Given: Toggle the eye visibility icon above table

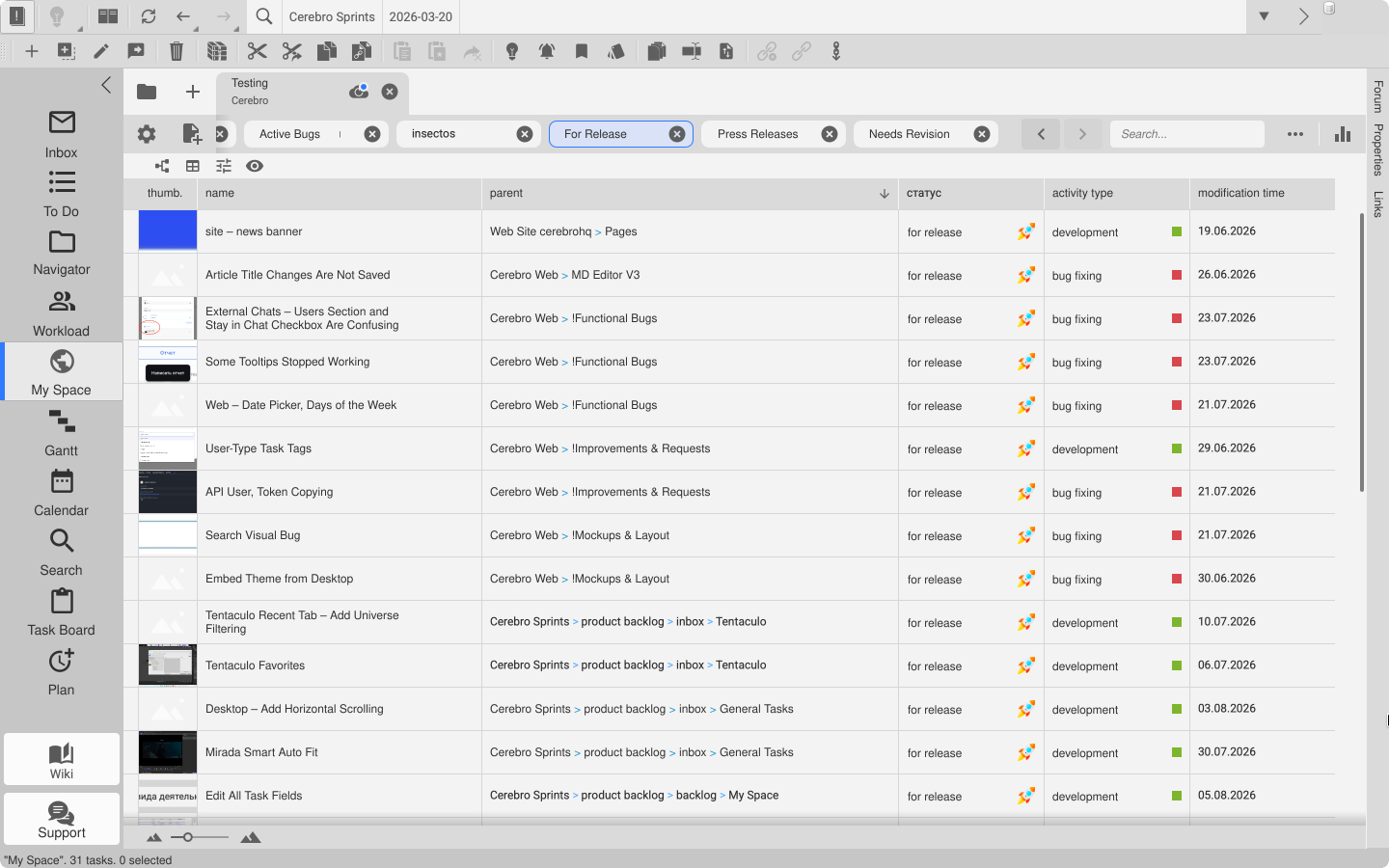Looking at the screenshot, I should pos(255,166).
